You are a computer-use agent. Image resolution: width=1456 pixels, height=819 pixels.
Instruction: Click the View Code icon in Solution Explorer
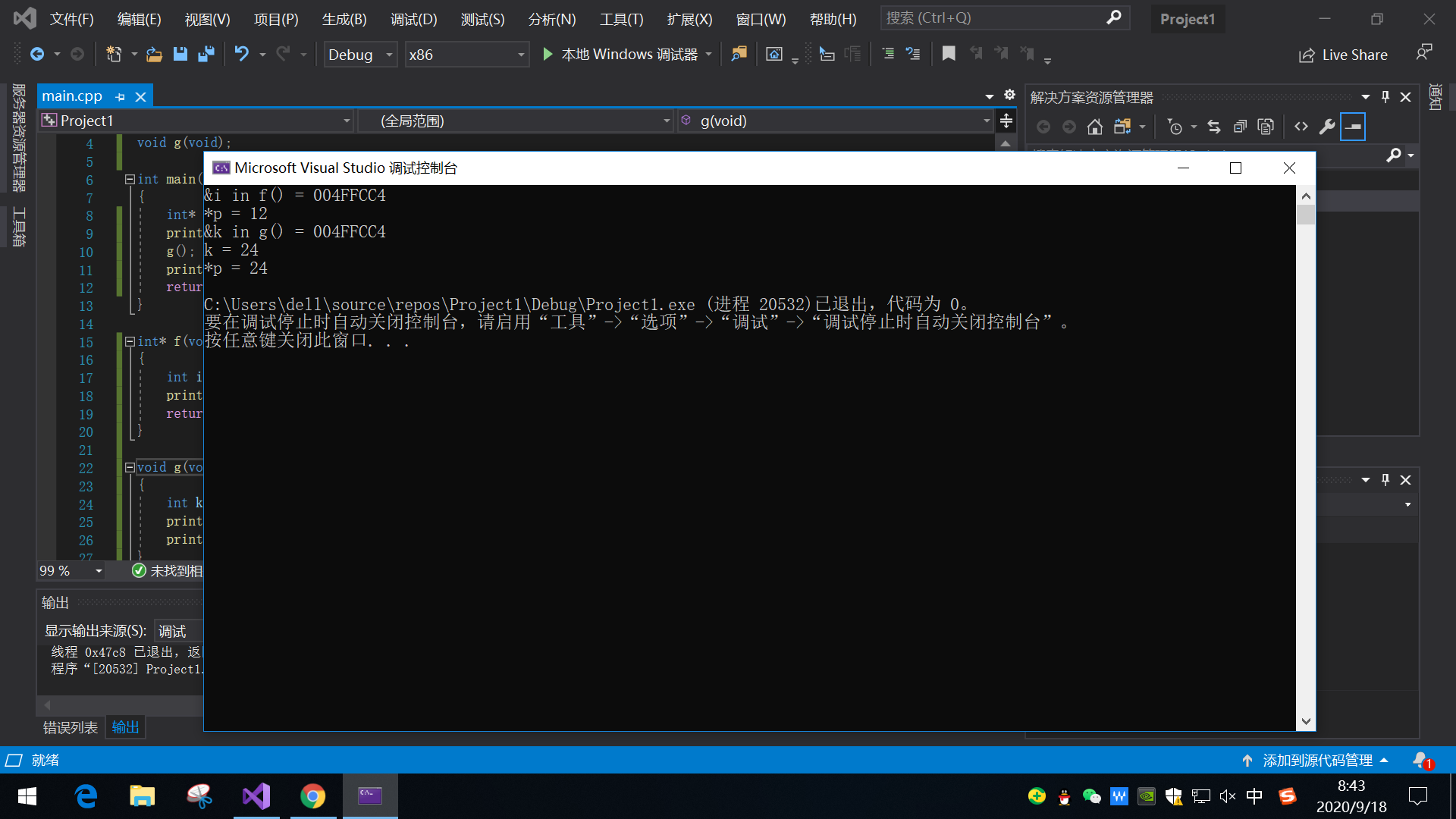tap(1301, 127)
